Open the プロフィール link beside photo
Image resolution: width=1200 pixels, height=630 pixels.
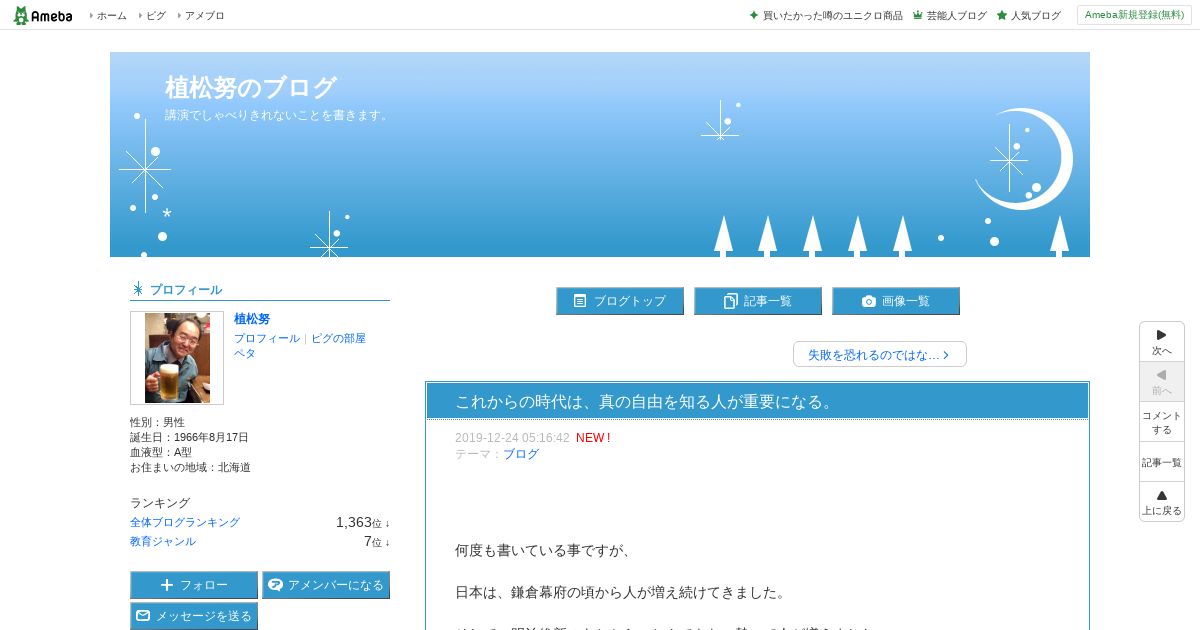(267, 339)
